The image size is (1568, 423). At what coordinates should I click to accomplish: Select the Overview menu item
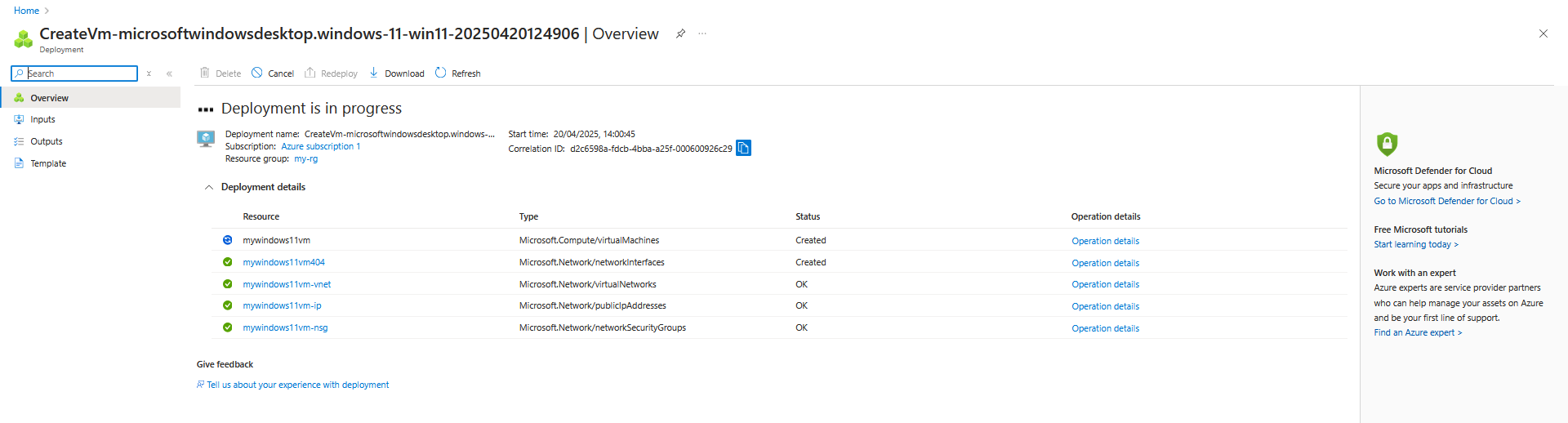point(90,98)
